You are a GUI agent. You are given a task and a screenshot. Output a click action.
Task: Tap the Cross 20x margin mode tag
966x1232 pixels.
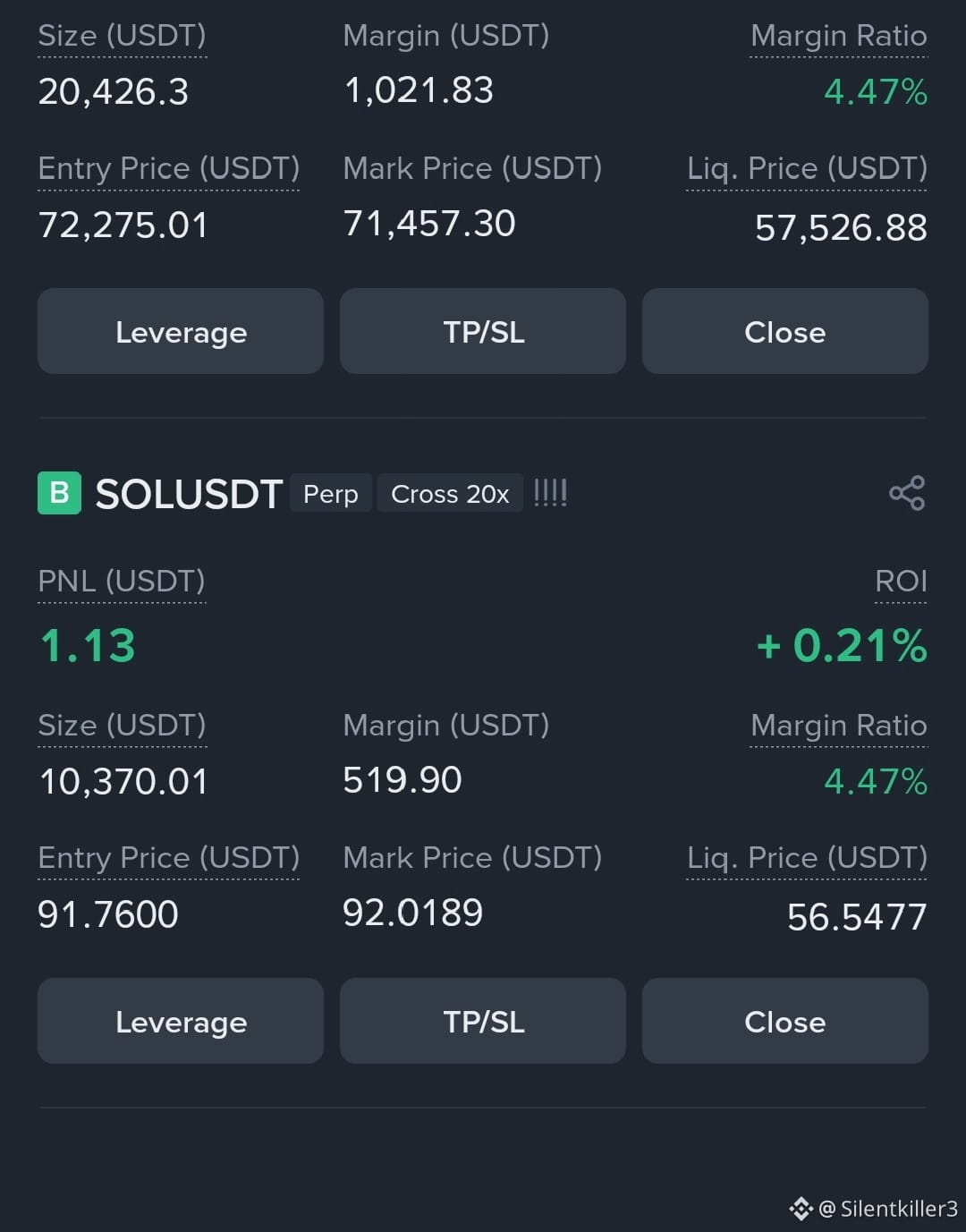pos(450,494)
